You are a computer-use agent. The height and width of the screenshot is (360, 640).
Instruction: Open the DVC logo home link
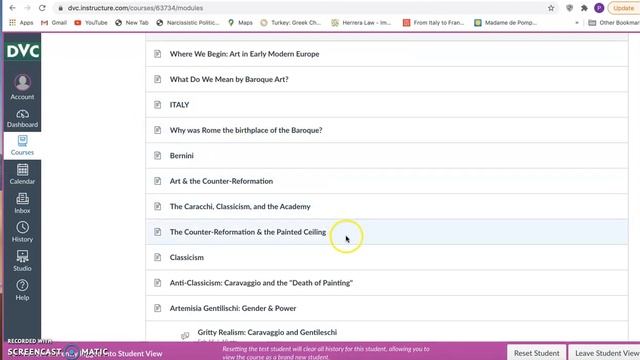click(22, 51)
